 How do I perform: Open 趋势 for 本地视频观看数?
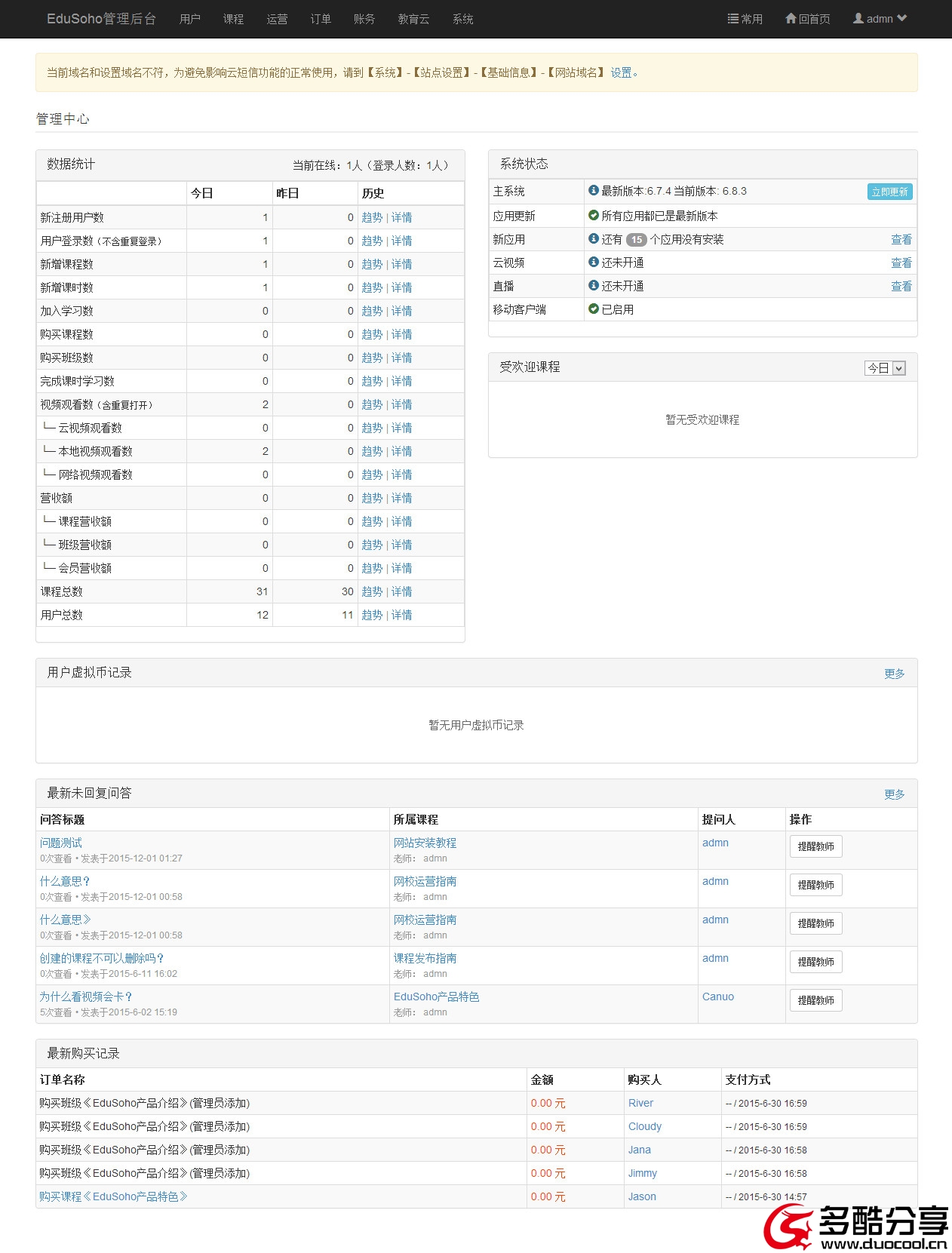tap(373, 451)
